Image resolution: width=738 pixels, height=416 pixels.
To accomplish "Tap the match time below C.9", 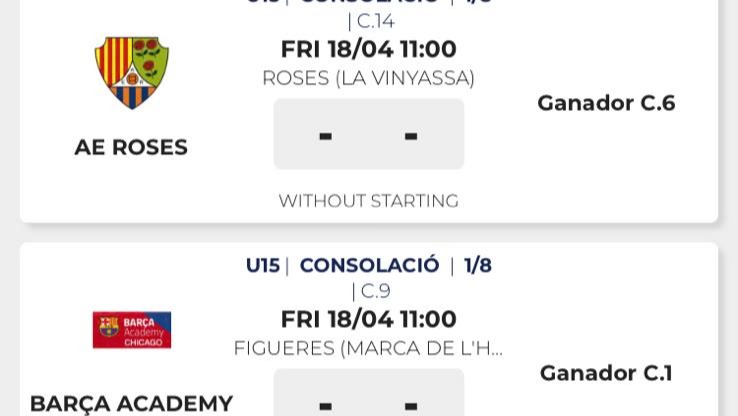I will click(x=368, y=319).
